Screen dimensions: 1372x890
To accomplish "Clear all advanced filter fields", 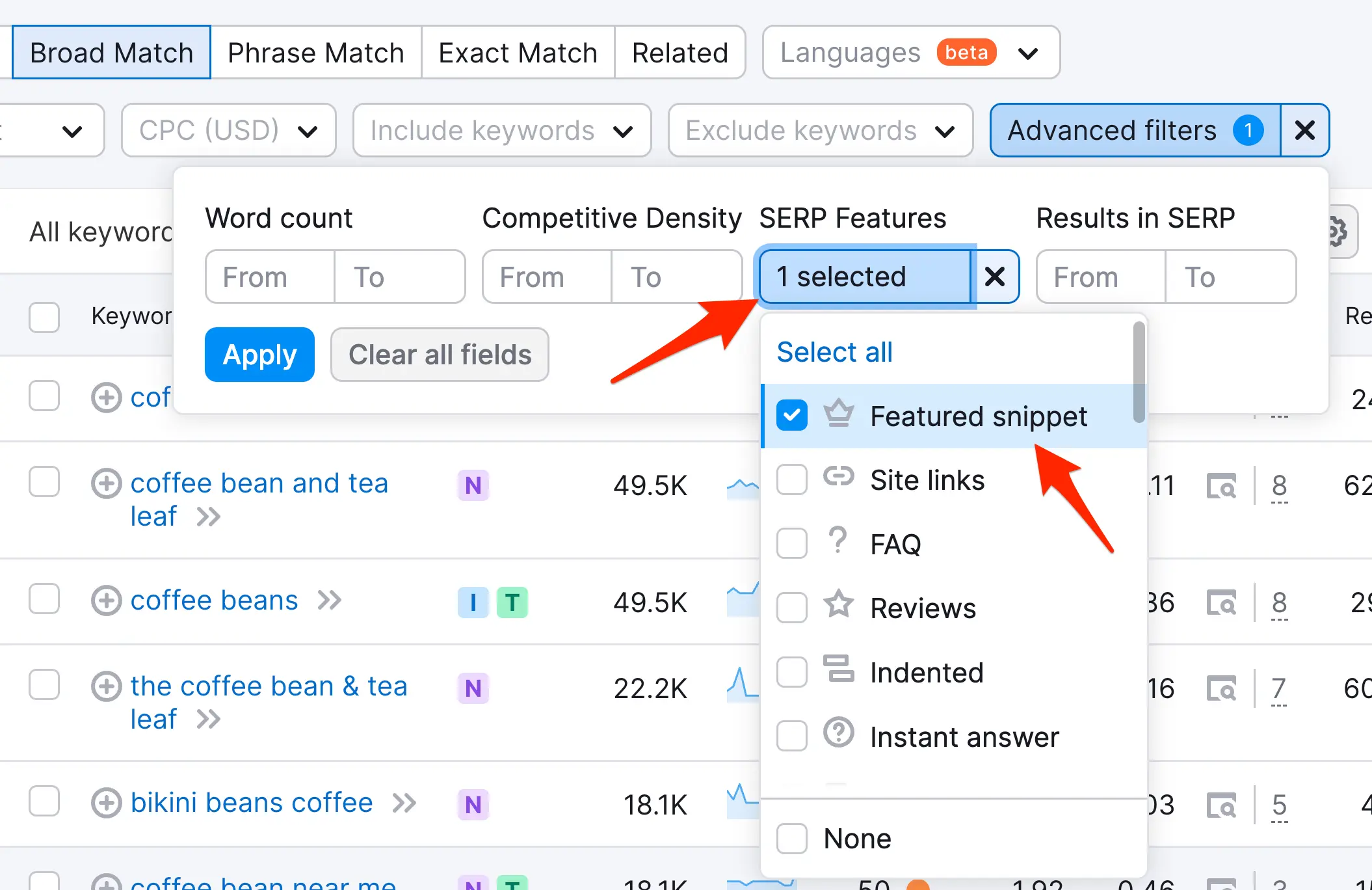I will pyautogui.click(x=440, y=354).
